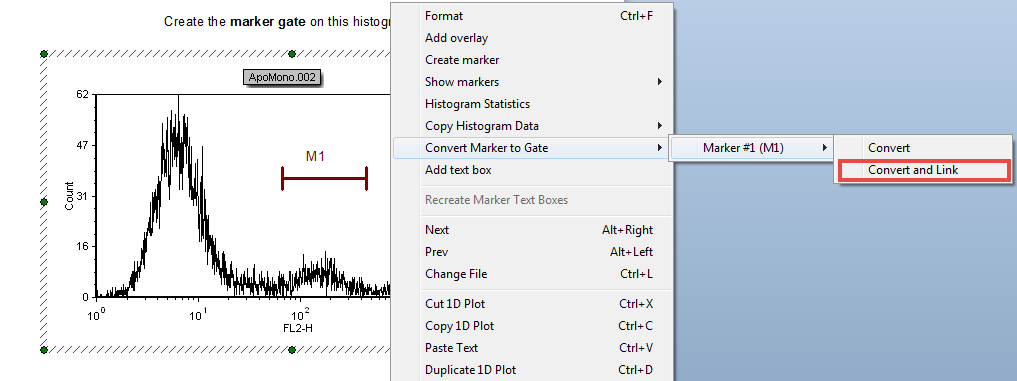This screenshot has height=381, width=1017.
Task: Click the bottom-center plot selection handle
Action: pos(292,350)
